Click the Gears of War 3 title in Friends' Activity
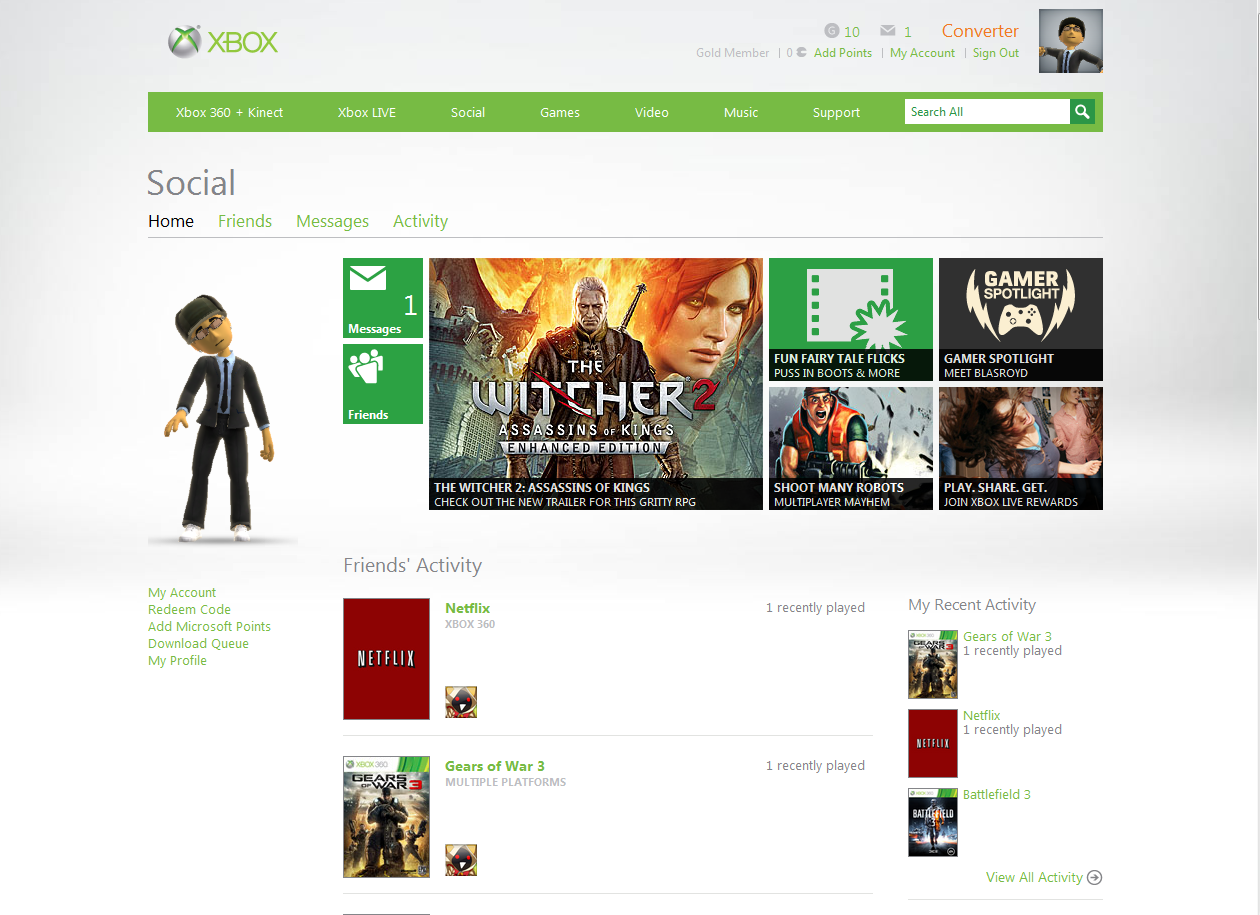 click(495, 766)
